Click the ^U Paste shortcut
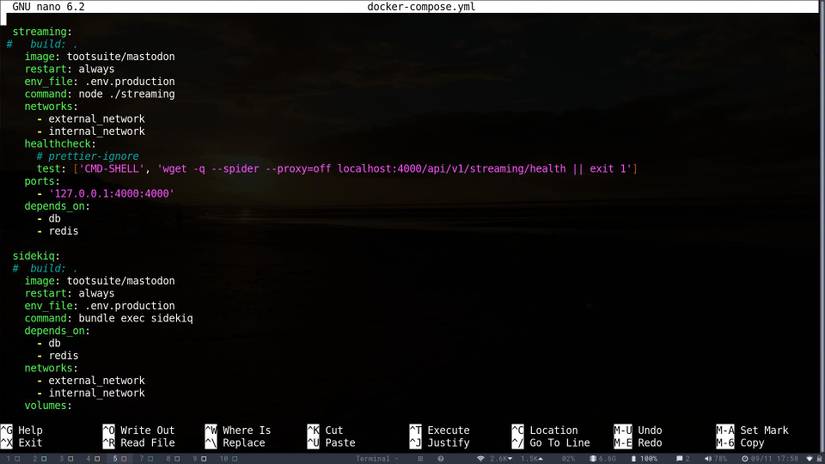 pos(331,443)
